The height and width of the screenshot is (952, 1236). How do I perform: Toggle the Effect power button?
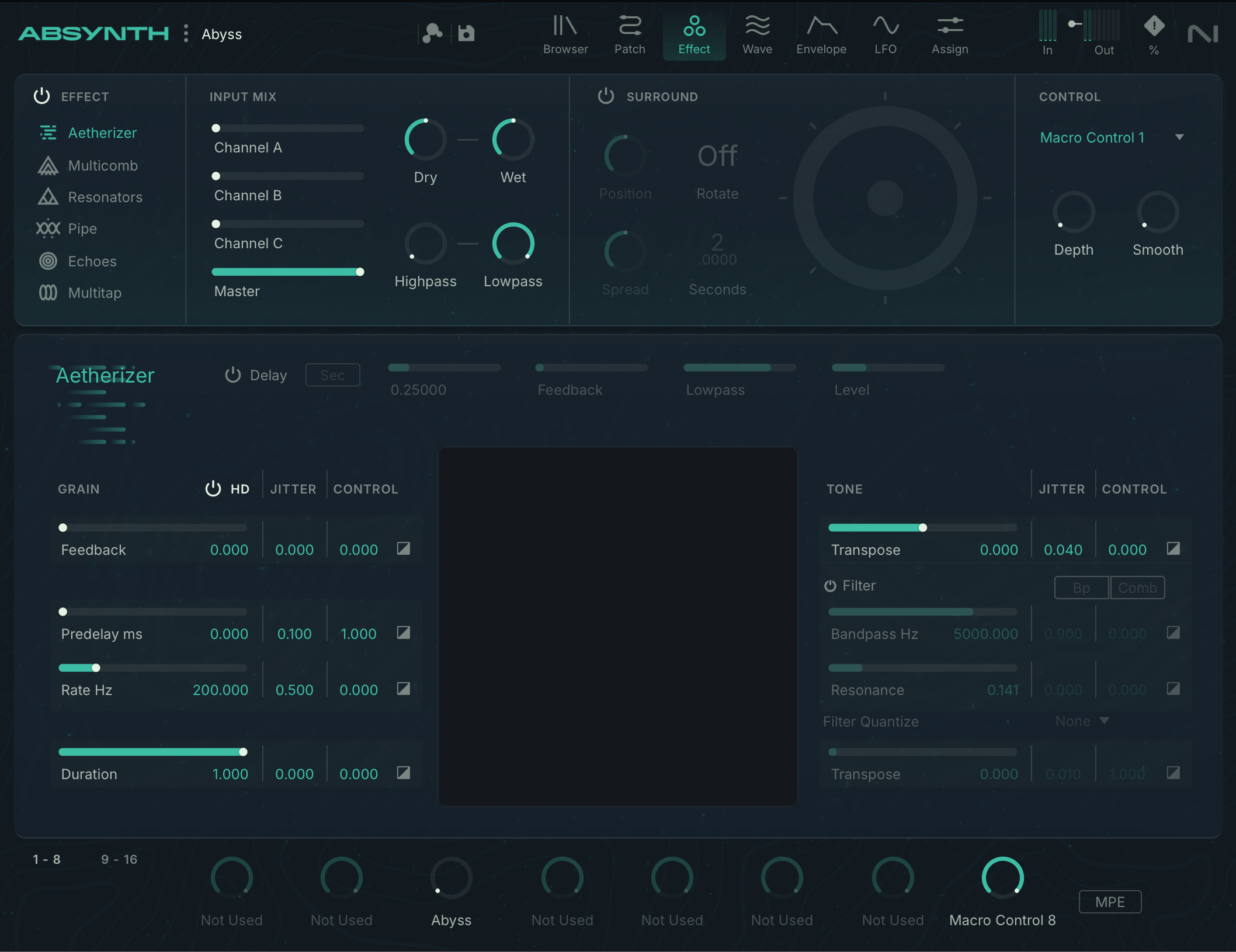(41, 96)
